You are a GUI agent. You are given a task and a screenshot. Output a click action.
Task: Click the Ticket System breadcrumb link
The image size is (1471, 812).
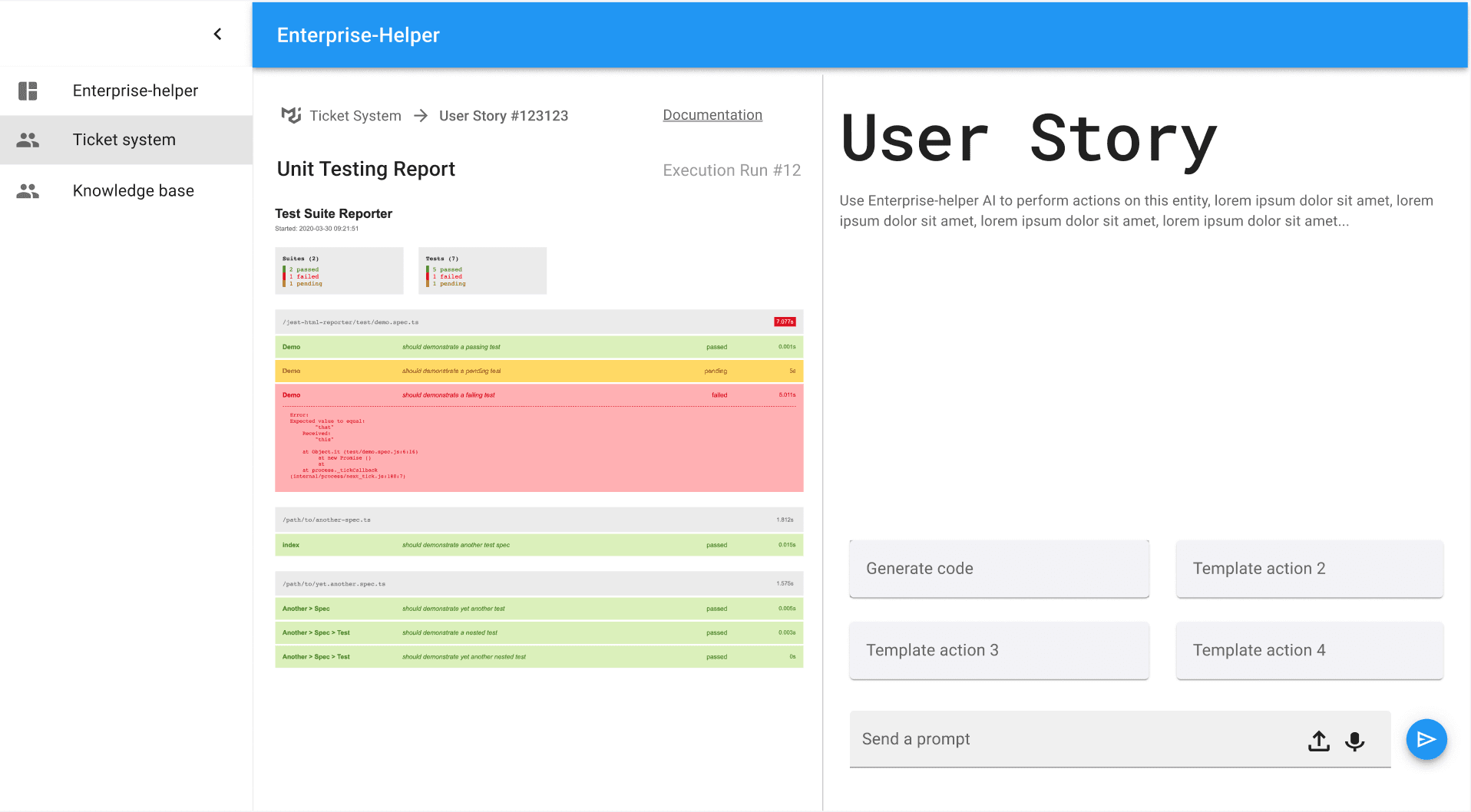(x=355, y=116)
